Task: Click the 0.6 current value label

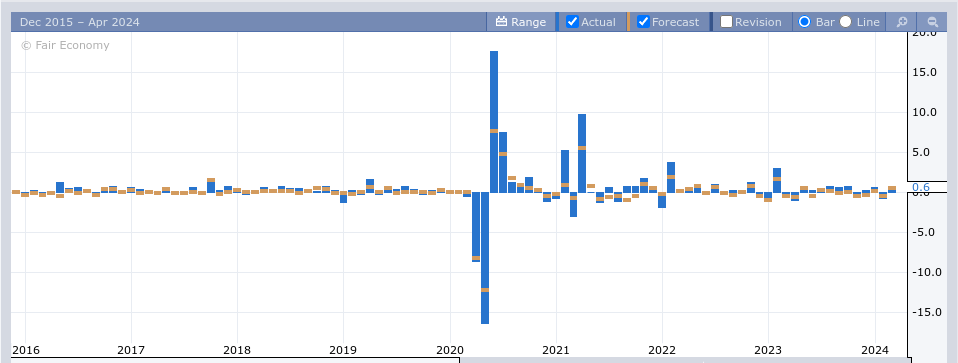Action: pyautogui.click(x=921, y=188)
